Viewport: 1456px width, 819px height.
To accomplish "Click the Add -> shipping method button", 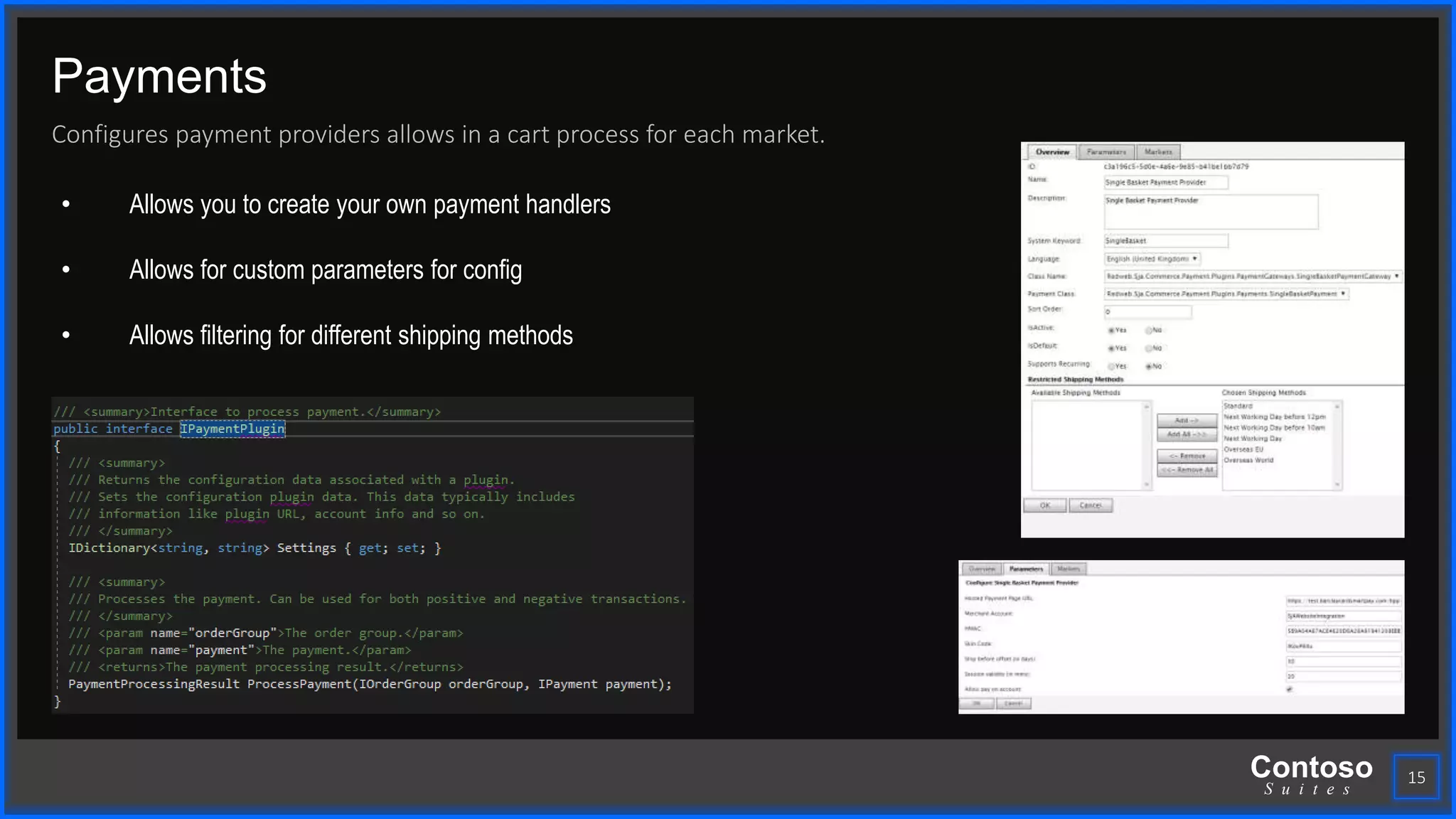I will pos(1187,421).
